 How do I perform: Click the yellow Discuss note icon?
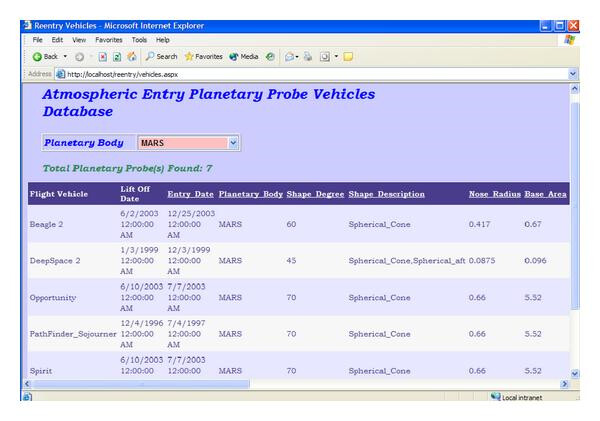(348, 57)
